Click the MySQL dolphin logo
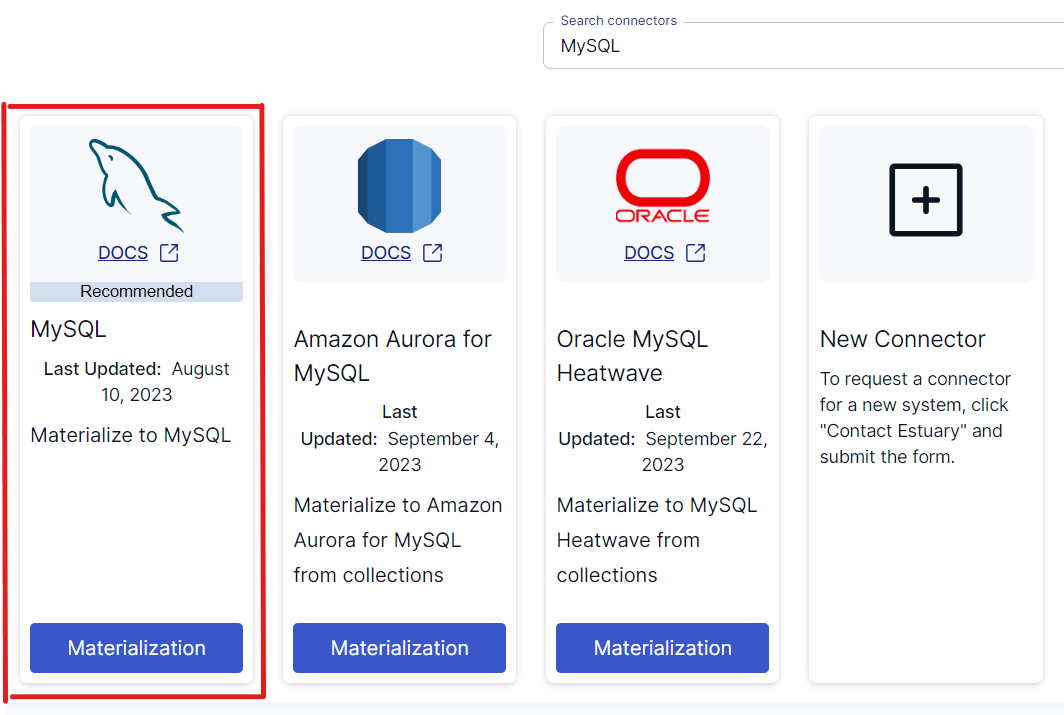 (x=136, y=185)
